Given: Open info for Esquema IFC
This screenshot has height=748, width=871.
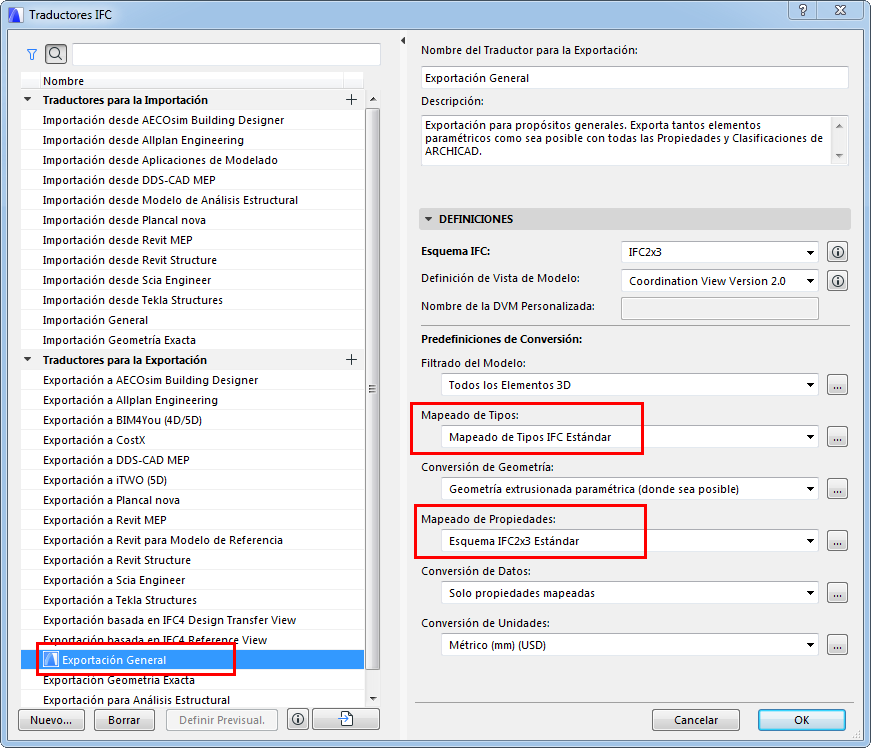Looking at the screenshot, I should coord(838,252).
